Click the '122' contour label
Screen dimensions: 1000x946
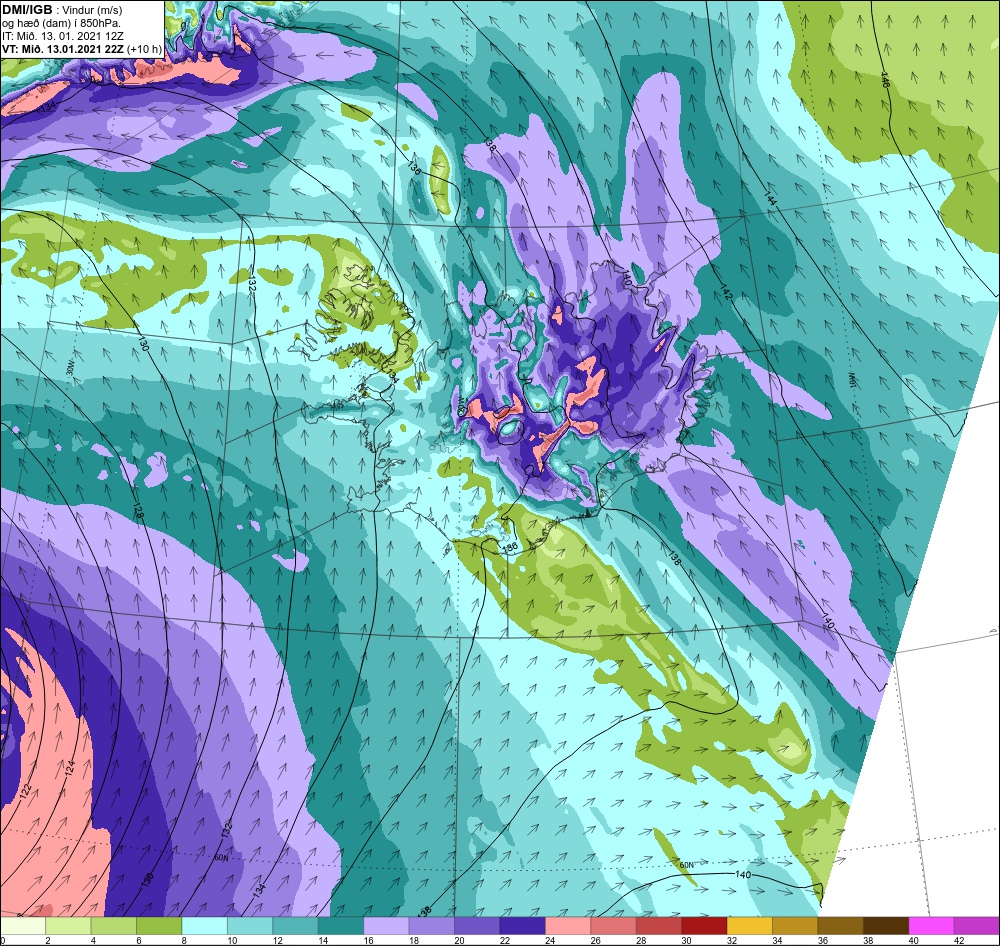25,790
